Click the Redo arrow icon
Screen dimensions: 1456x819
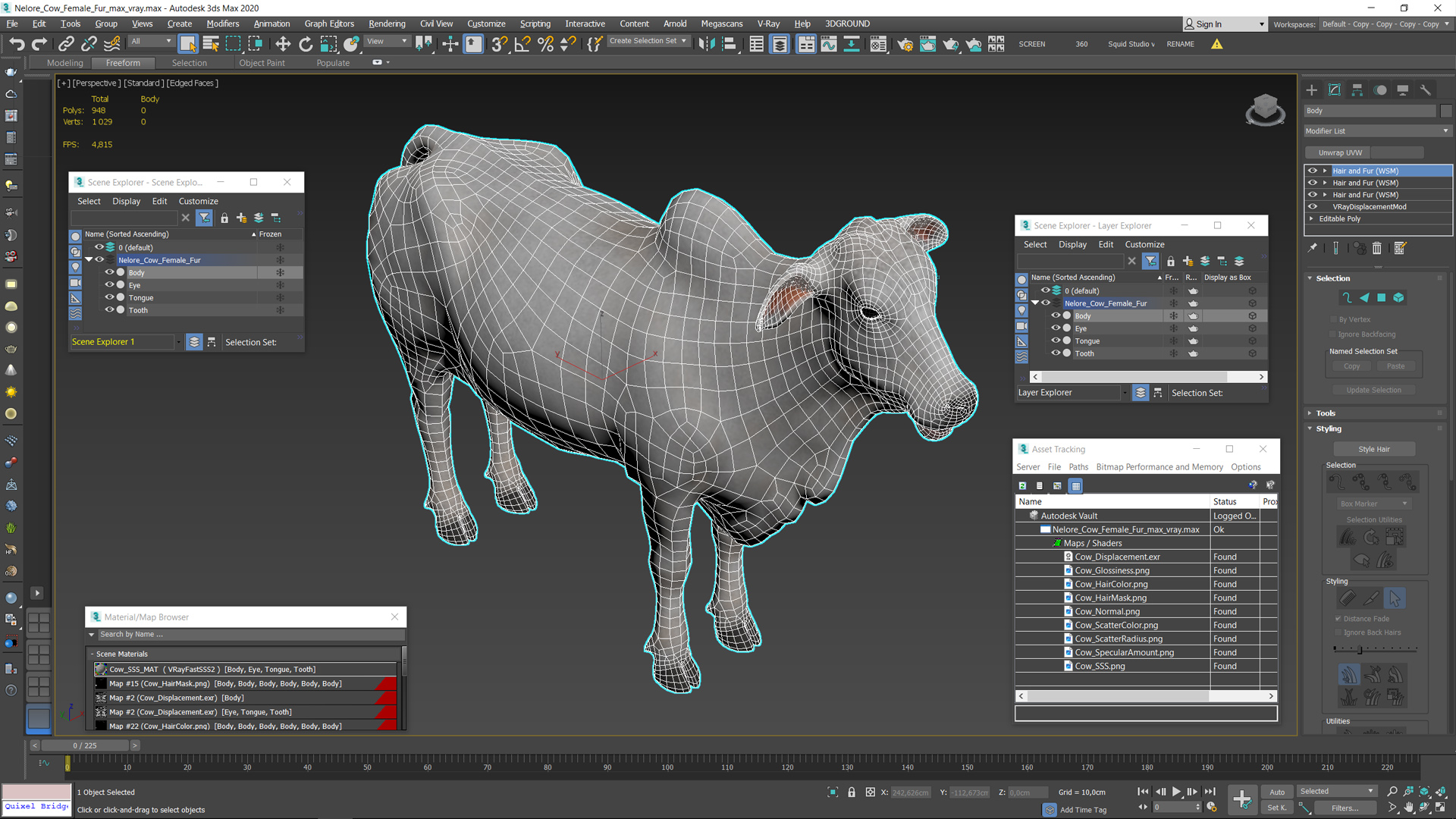point(39,44)
